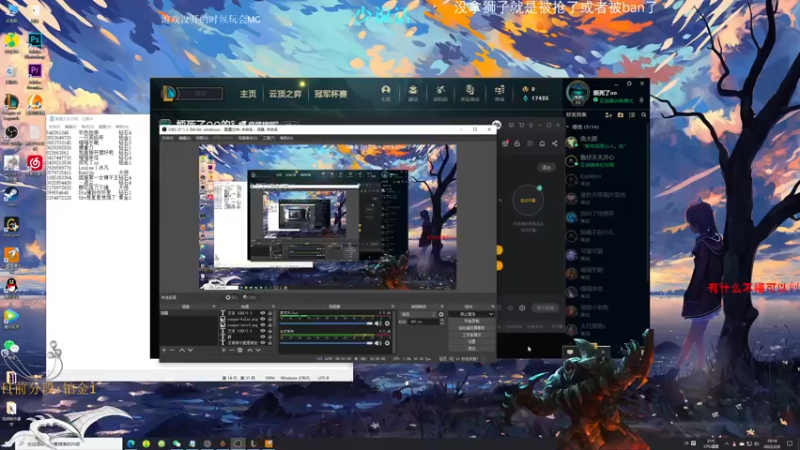Click OBS 设置 button
This screenshot has height=450, width=800.
[x=472, y=342]
